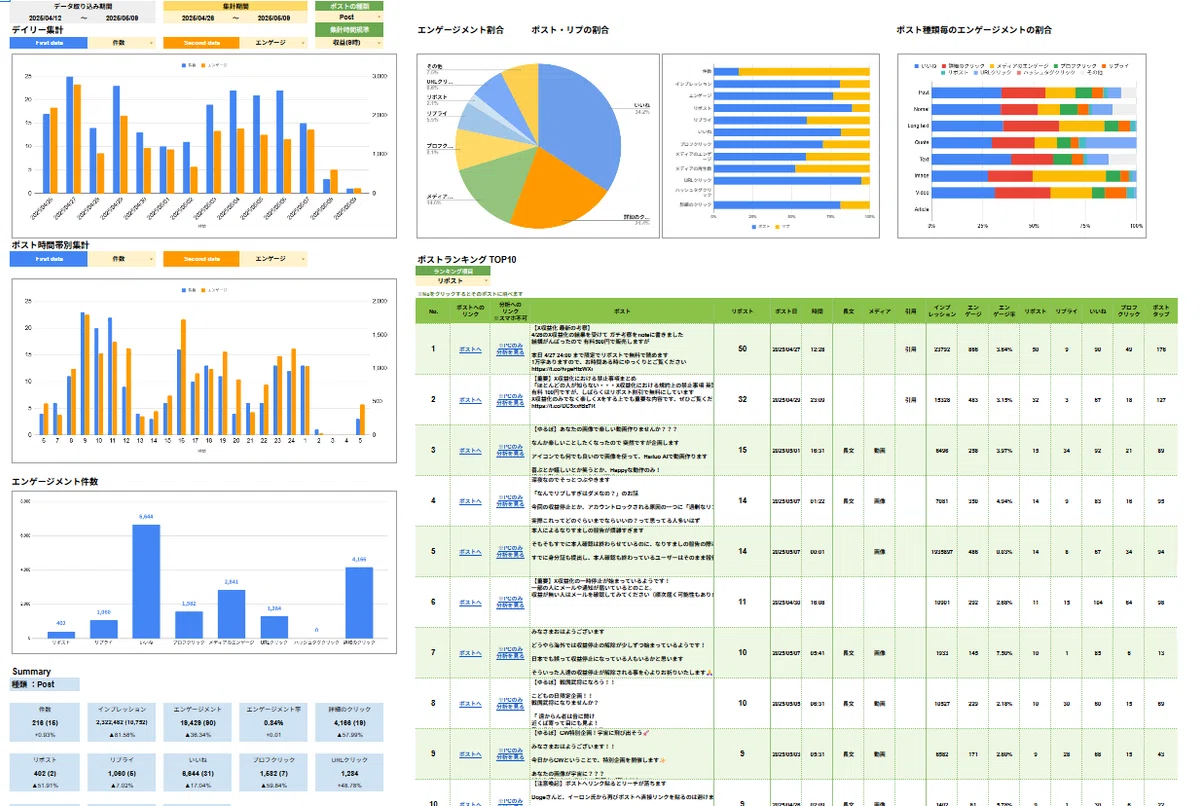Click ポストへ link in ranking row 8
Screen dimensions: 1200x806
click(470, 703)
